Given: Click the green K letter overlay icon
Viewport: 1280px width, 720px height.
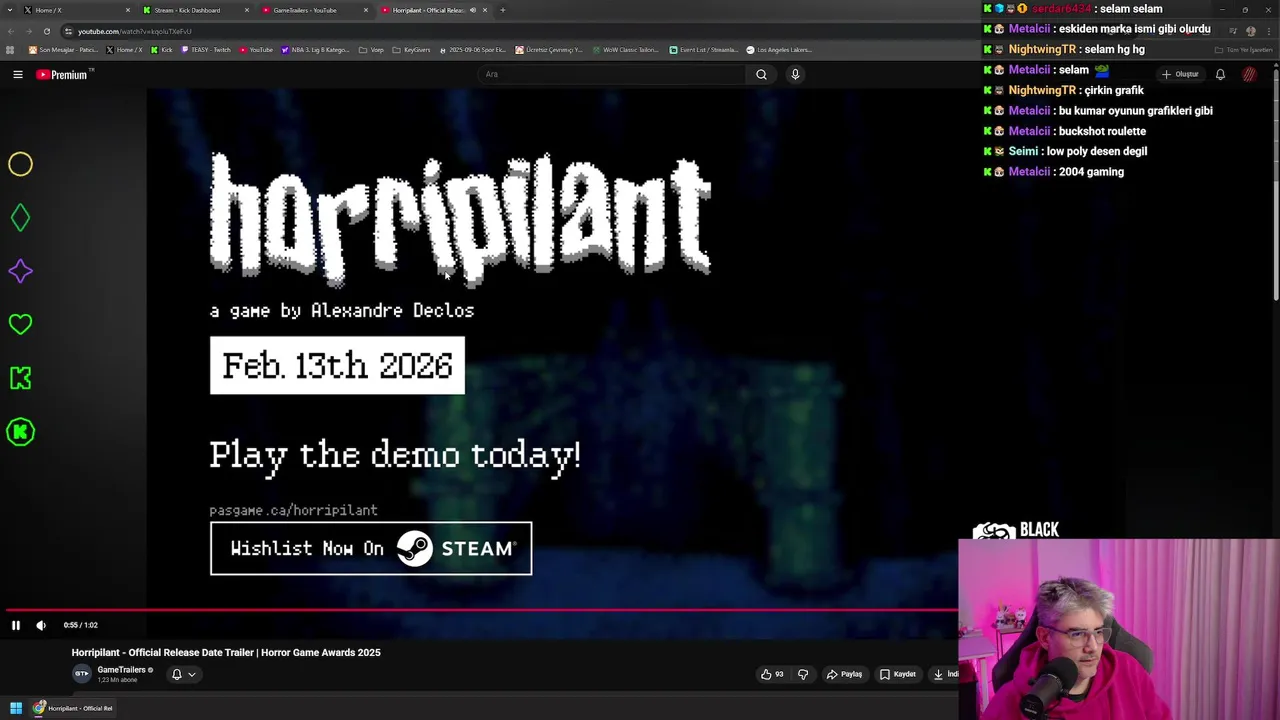Looking at the screenshot, I should tap(21, 378).
